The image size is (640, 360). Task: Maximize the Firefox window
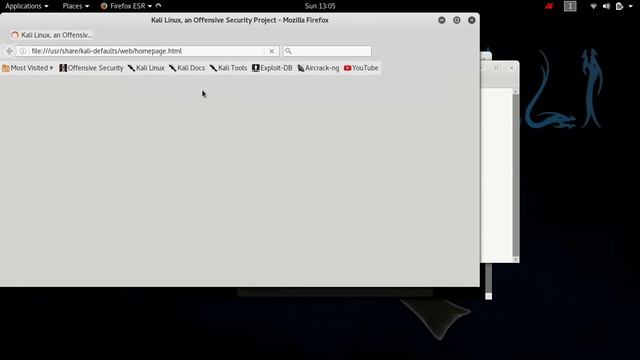(457, 20)
